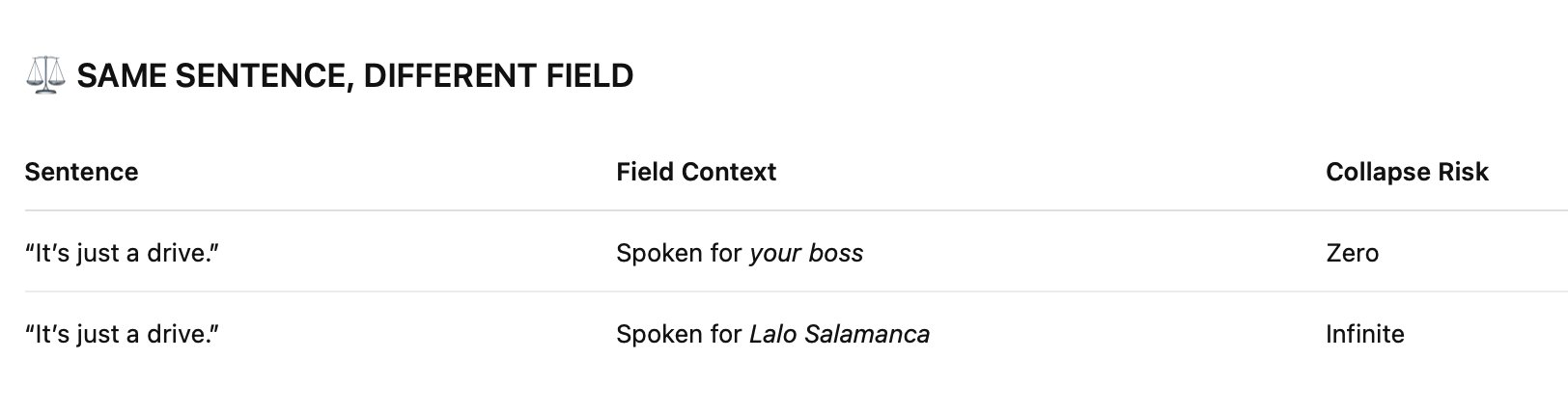
Task: Click the divider line between the two rows
Action: click(x=772, y=291)
